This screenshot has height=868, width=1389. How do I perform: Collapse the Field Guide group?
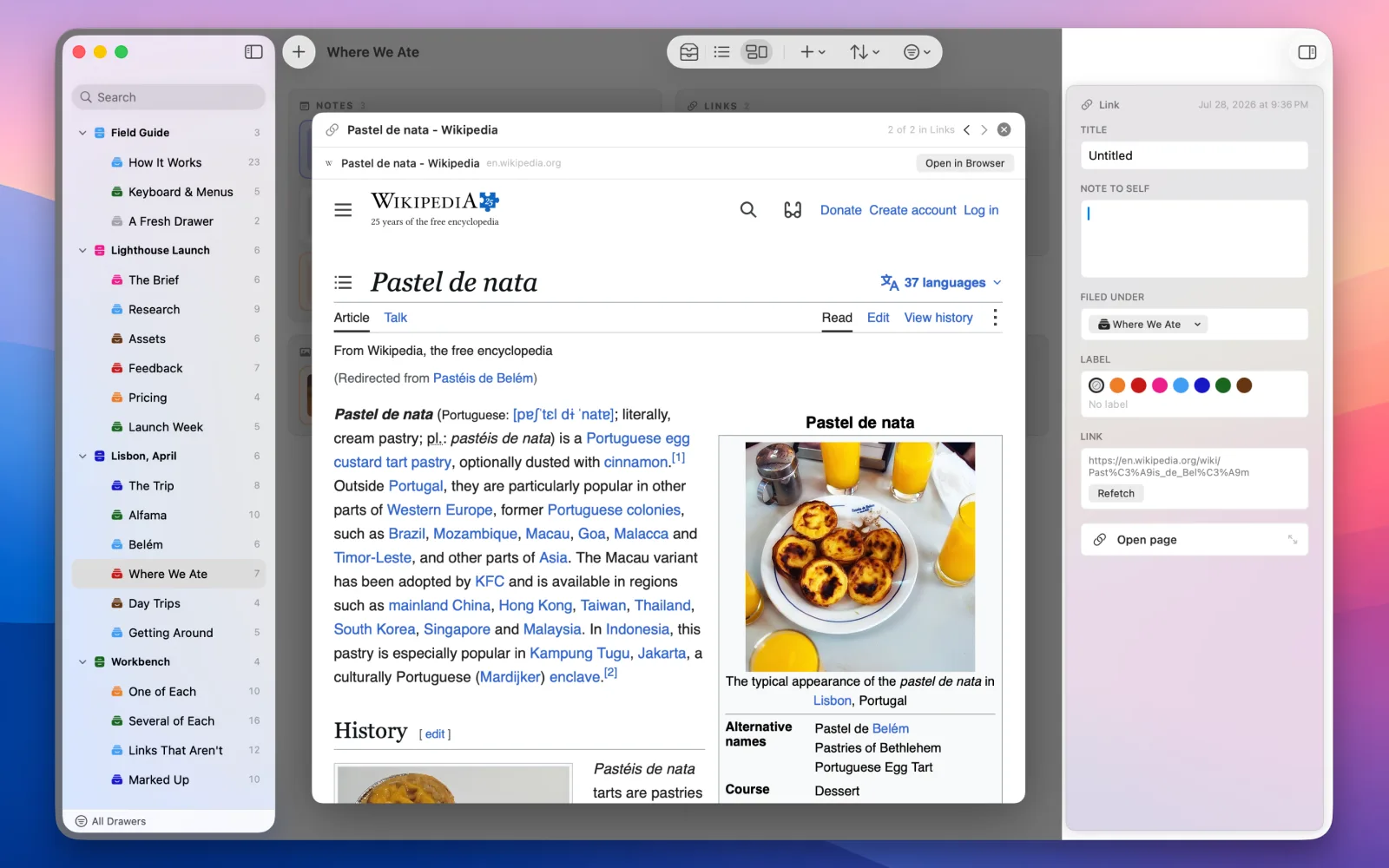tap(82, 133)
